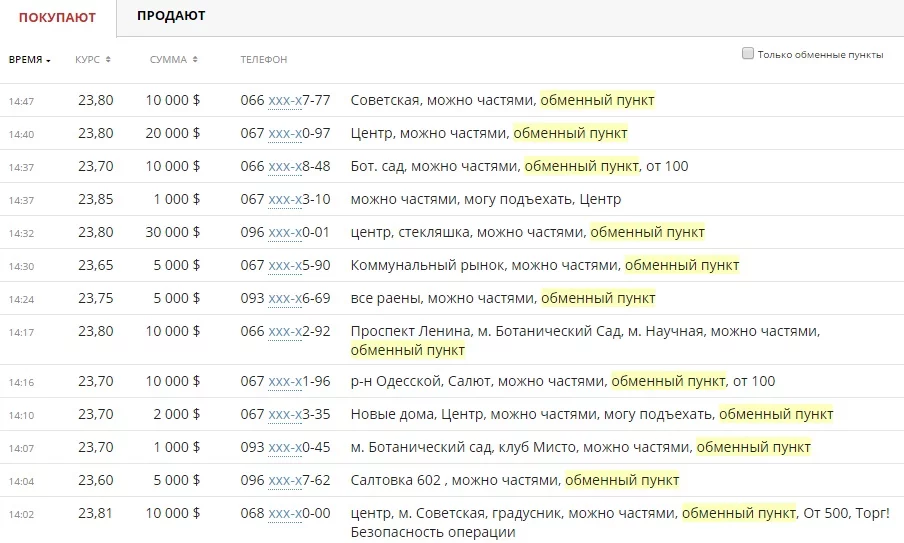Reveal phone number 067 xxx-x3-10
904x543 pixels.
pos(284,199)
